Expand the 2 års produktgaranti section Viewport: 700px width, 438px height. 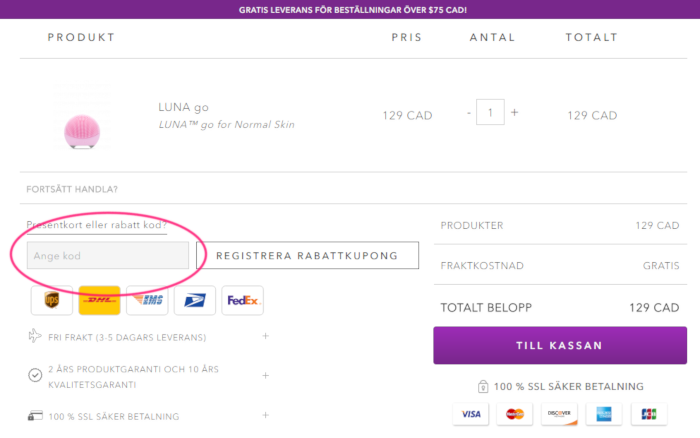pyautogui.click(x=265, y=375)
